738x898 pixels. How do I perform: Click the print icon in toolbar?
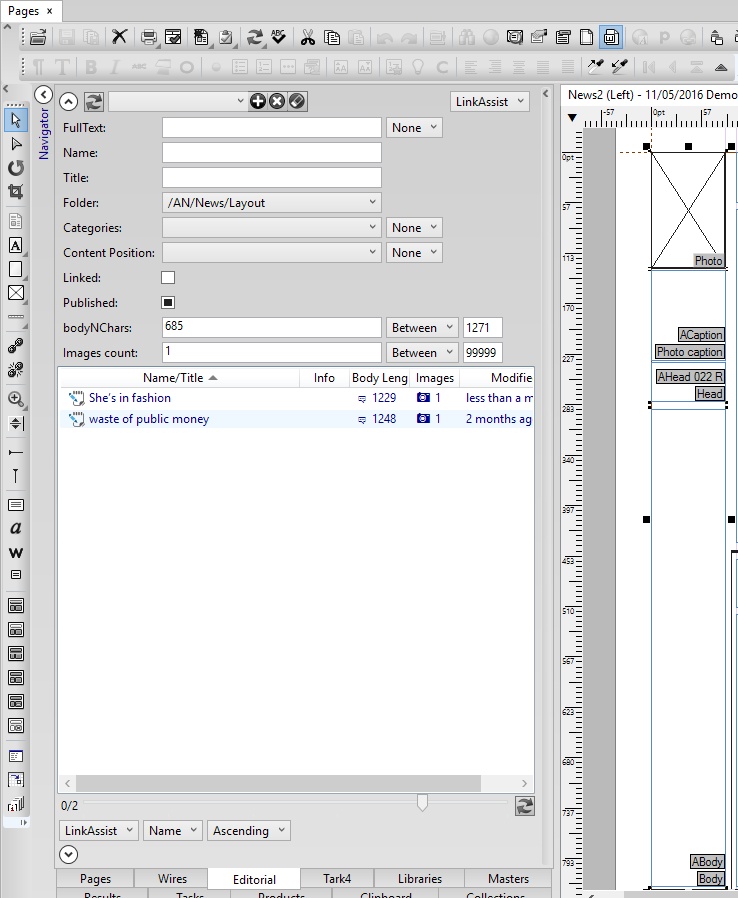click(x=148, y=38)
